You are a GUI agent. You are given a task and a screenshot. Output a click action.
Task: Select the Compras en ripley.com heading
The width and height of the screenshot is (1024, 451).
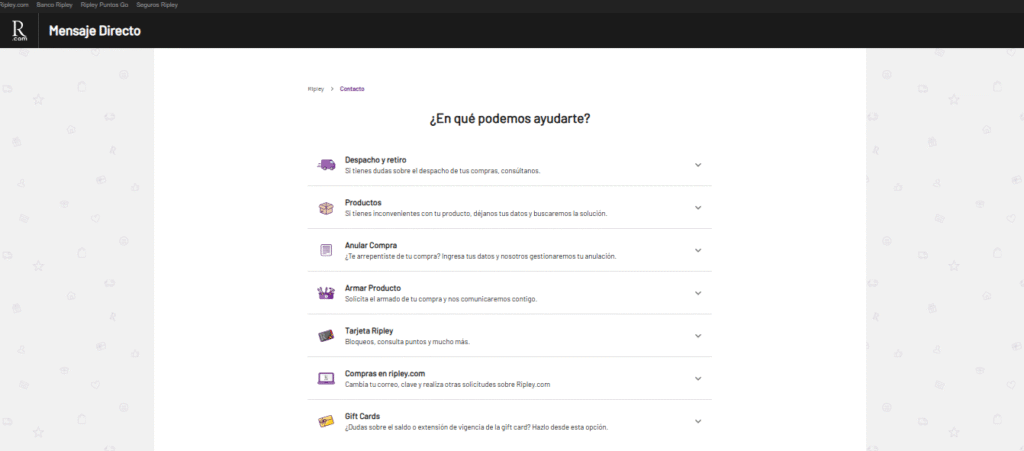pos(385,373)
